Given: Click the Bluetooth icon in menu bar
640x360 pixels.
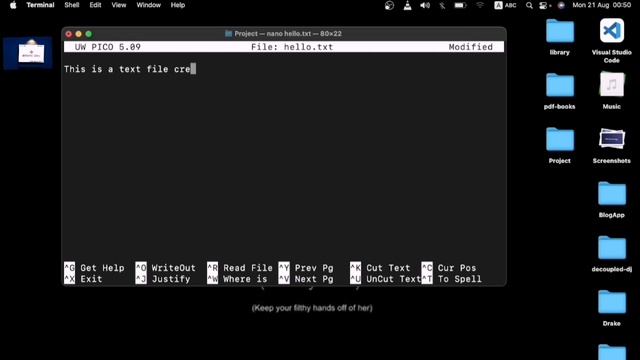Looking at the screenshot, I should 442,5.
